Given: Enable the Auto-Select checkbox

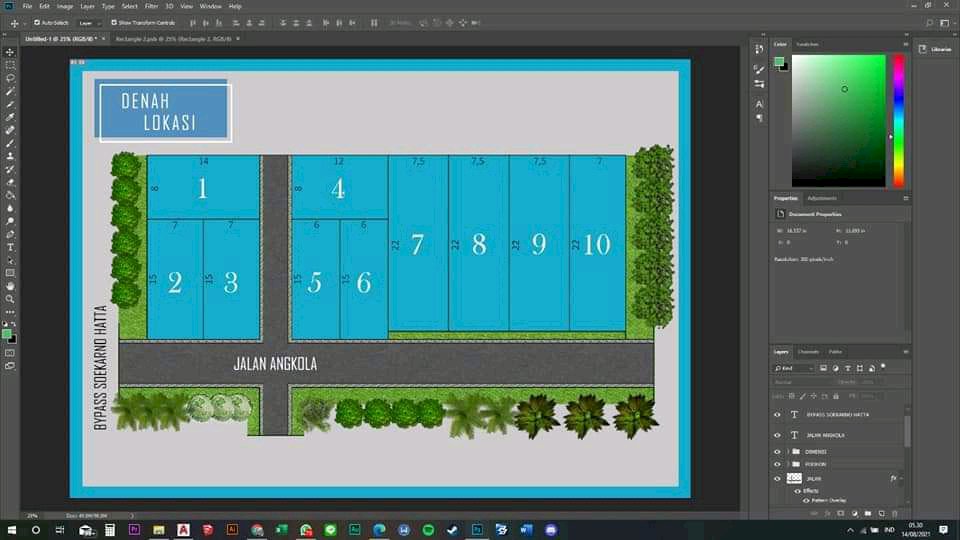Looking at the screenshot, I should click(x=37, y=22).
